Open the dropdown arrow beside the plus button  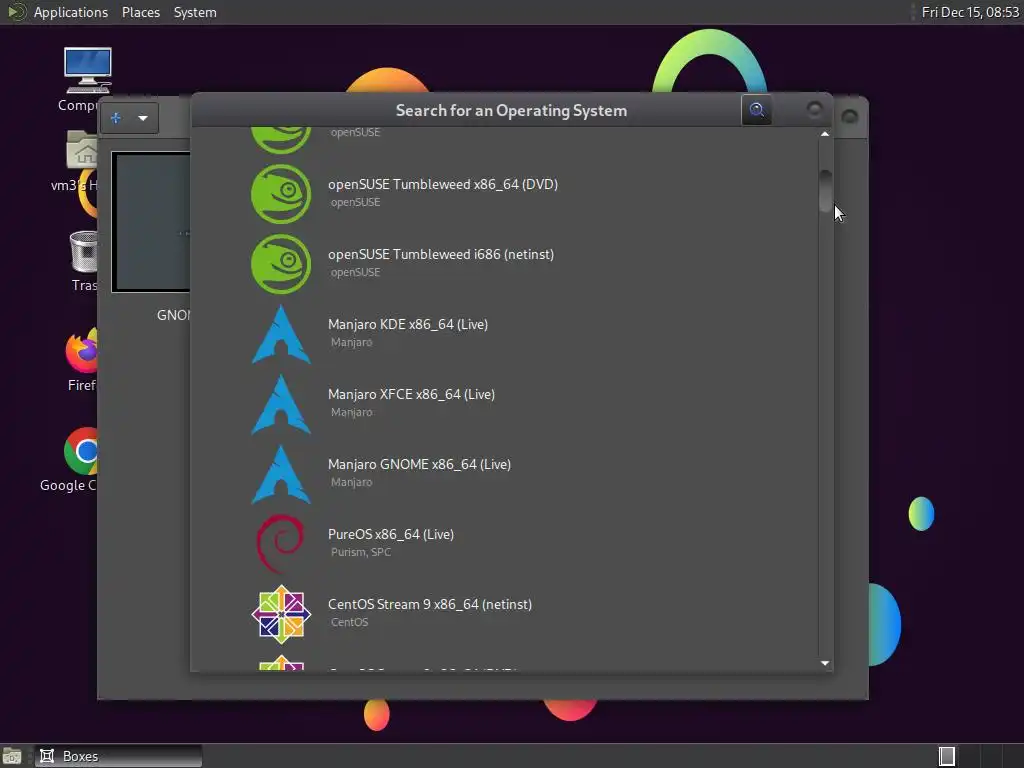tap(143, 118)
